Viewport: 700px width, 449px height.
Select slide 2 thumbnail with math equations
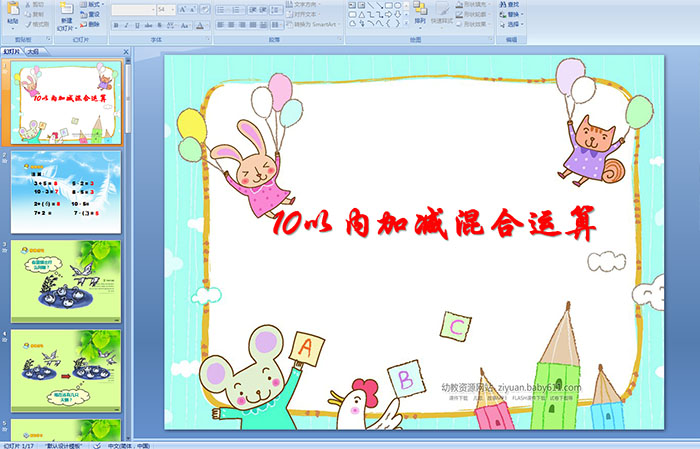(x=66, y=190)
